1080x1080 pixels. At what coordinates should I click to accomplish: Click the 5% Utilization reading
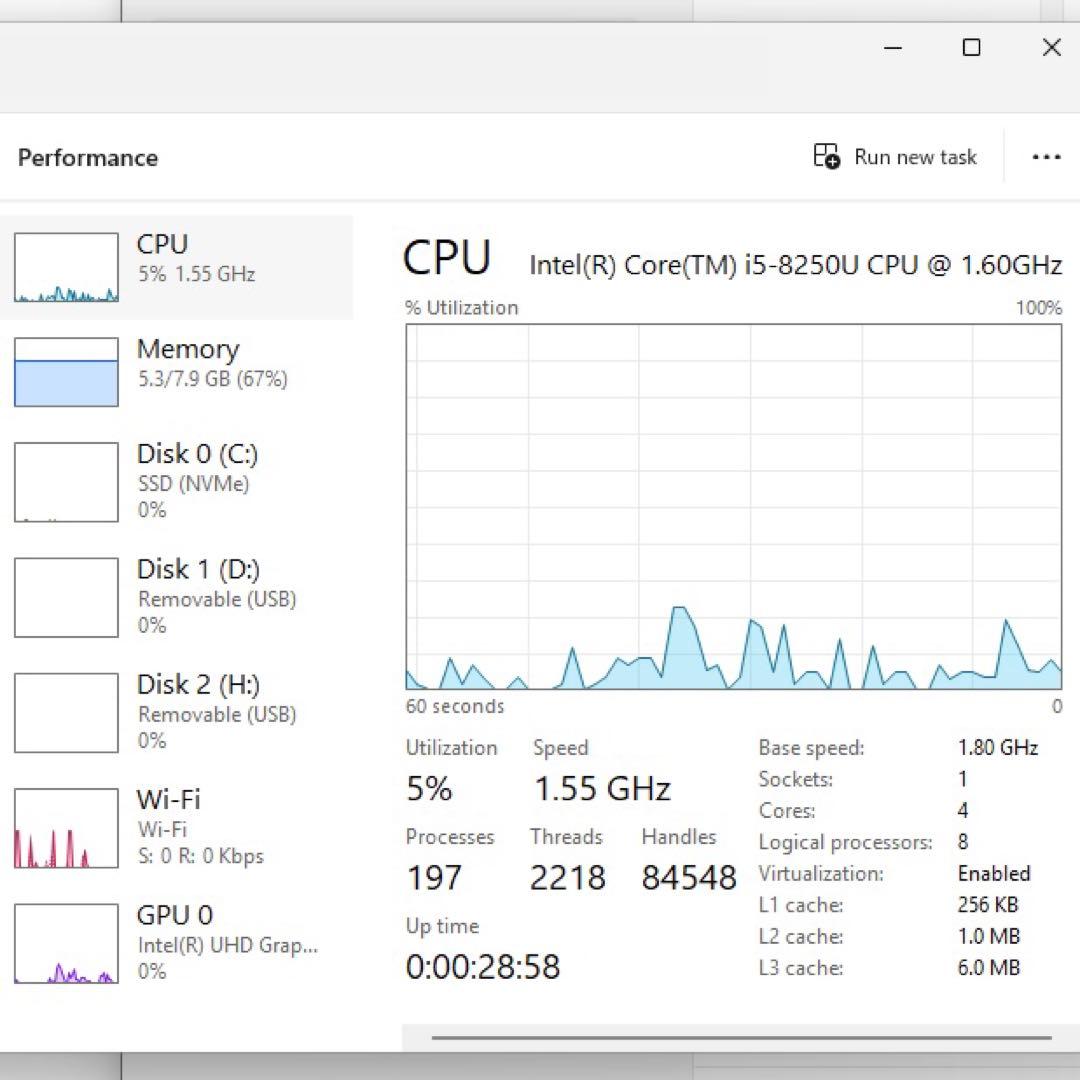(x=429, y=788)
